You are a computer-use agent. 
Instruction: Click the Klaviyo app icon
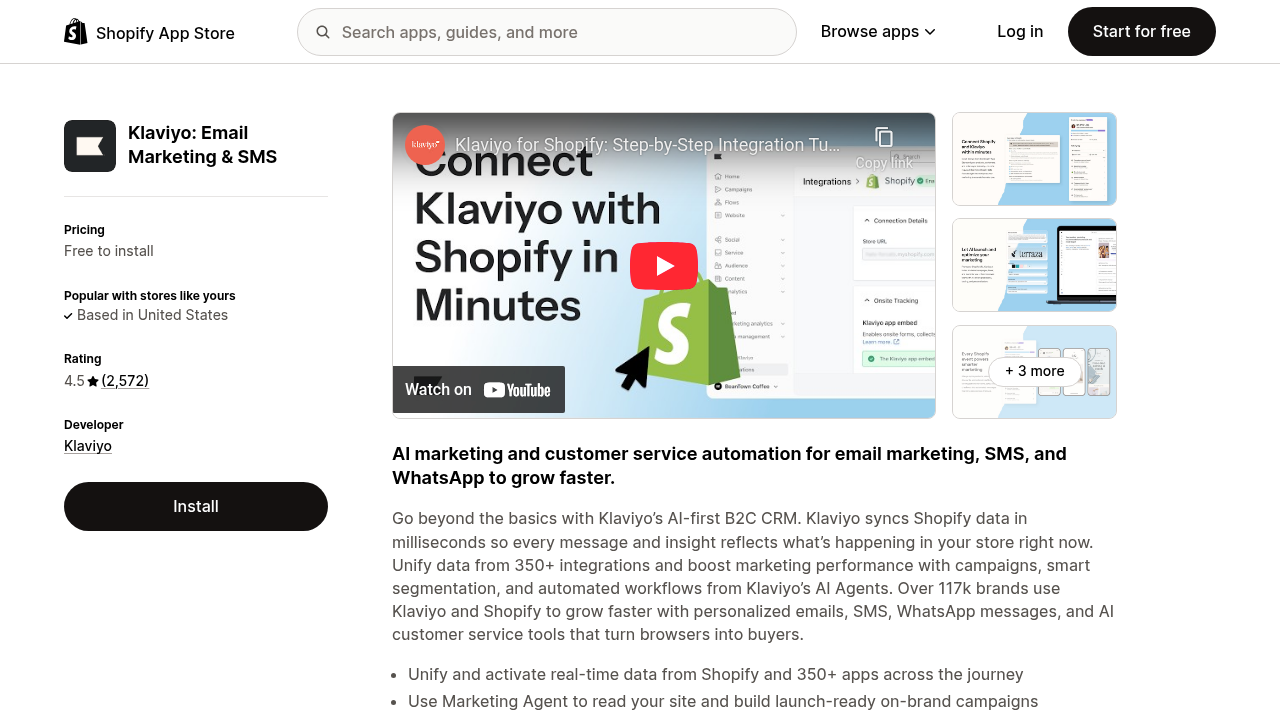(x=89, y=145)
